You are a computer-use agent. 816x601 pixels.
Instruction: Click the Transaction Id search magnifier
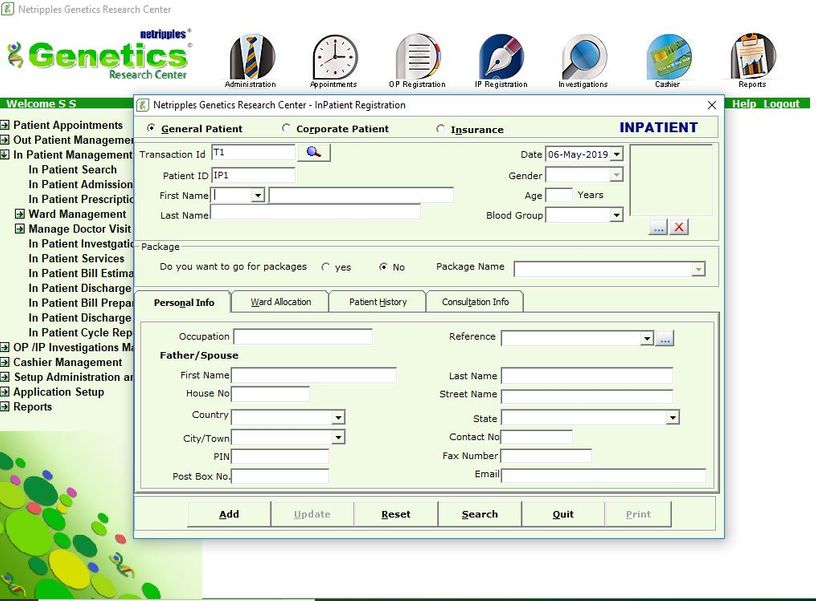coord(314,152)
